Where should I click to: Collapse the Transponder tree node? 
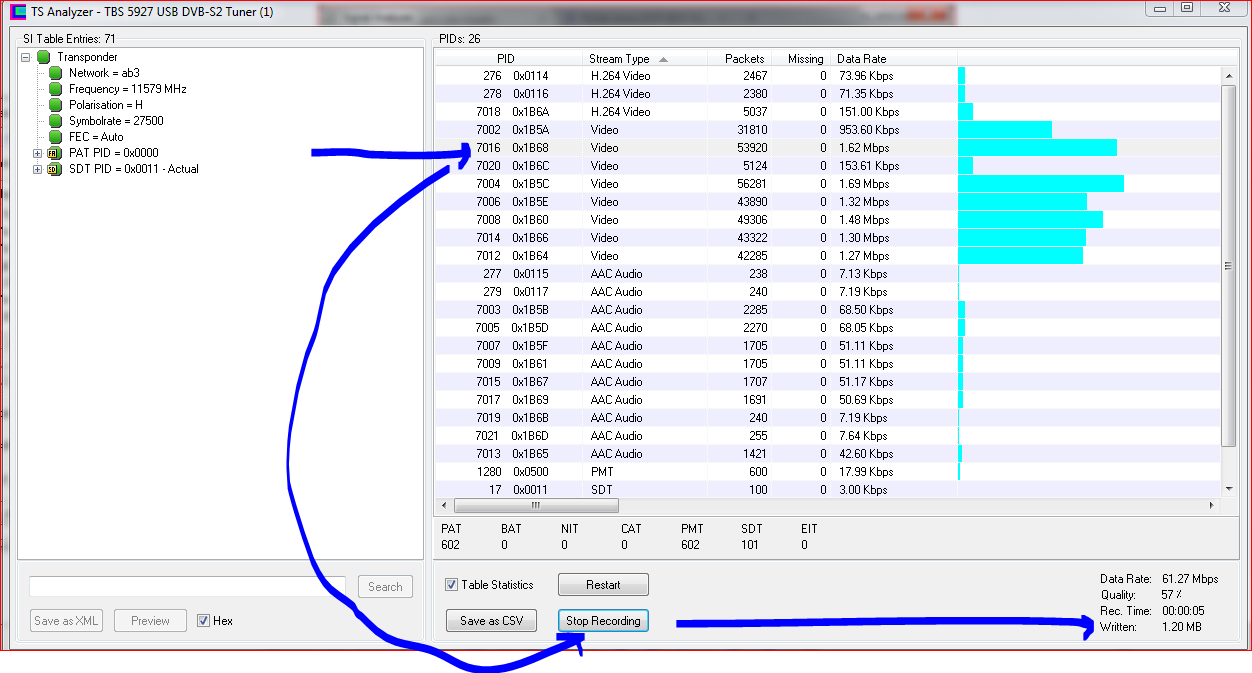[x=26, y=57]
